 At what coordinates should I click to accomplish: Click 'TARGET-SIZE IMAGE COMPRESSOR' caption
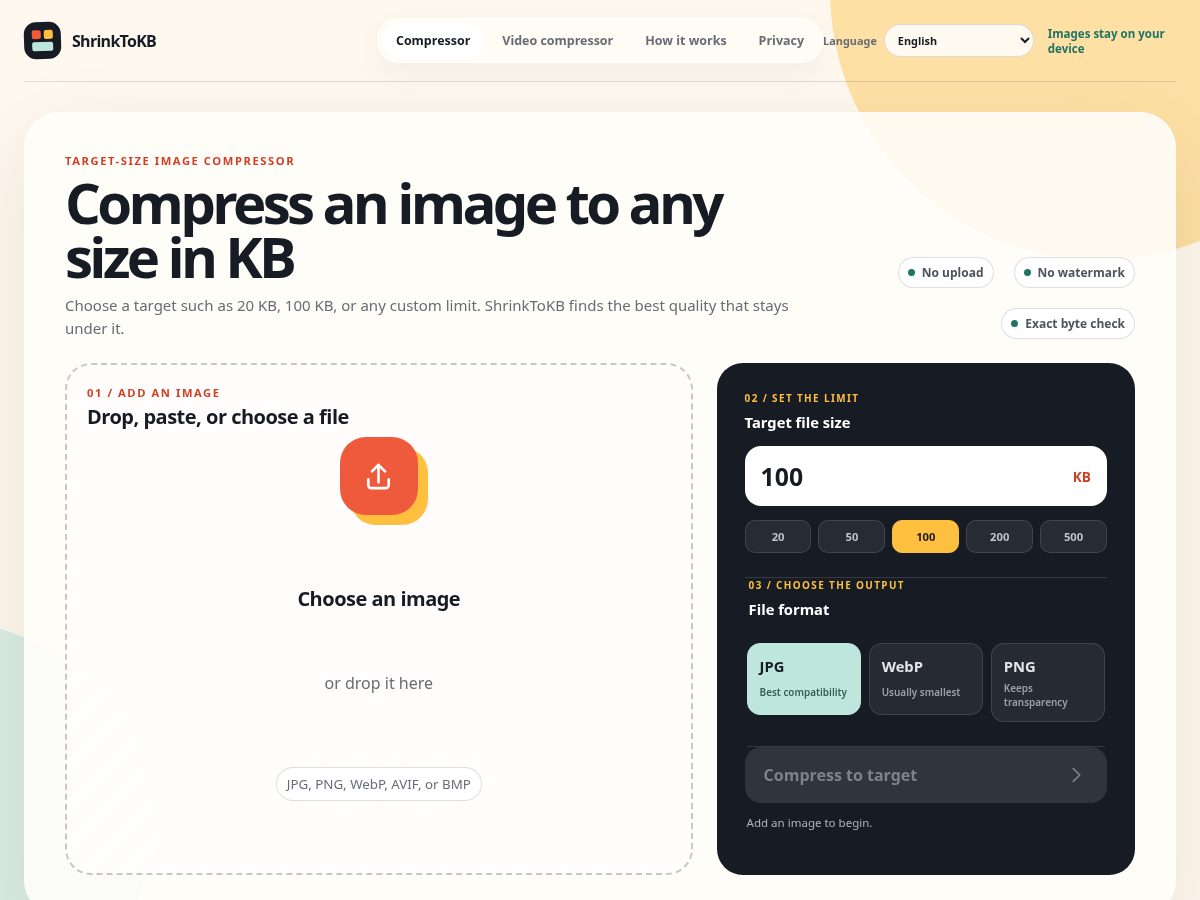(x=180, y=161)
